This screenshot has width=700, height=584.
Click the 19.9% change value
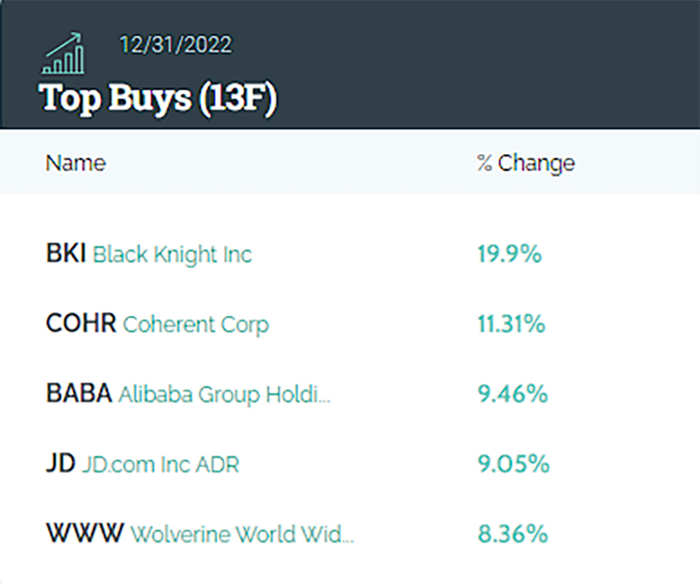tap(509, 255)
